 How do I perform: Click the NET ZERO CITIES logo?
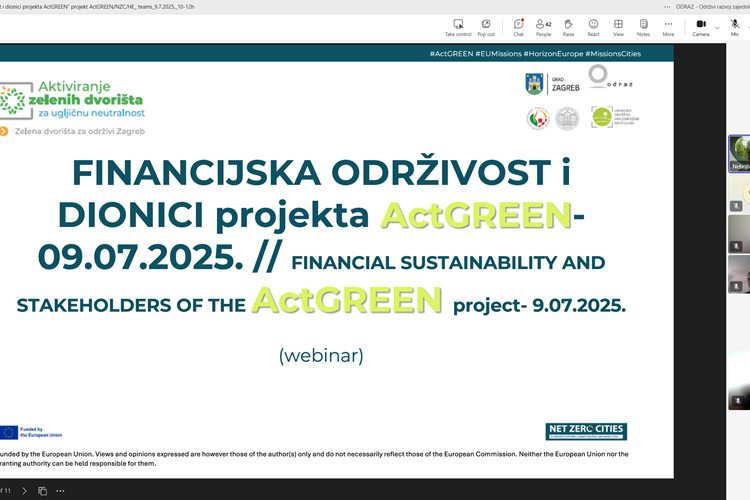[586, 431]
